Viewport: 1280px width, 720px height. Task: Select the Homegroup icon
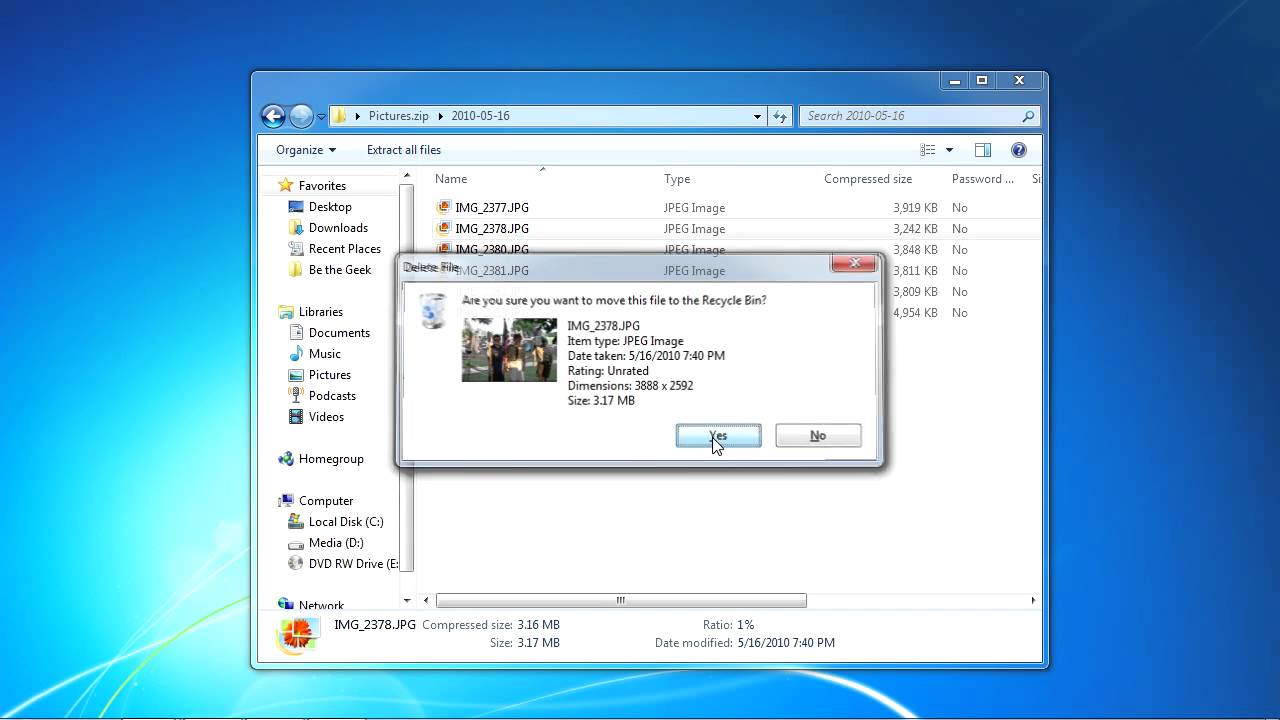[x=286, y=459]
